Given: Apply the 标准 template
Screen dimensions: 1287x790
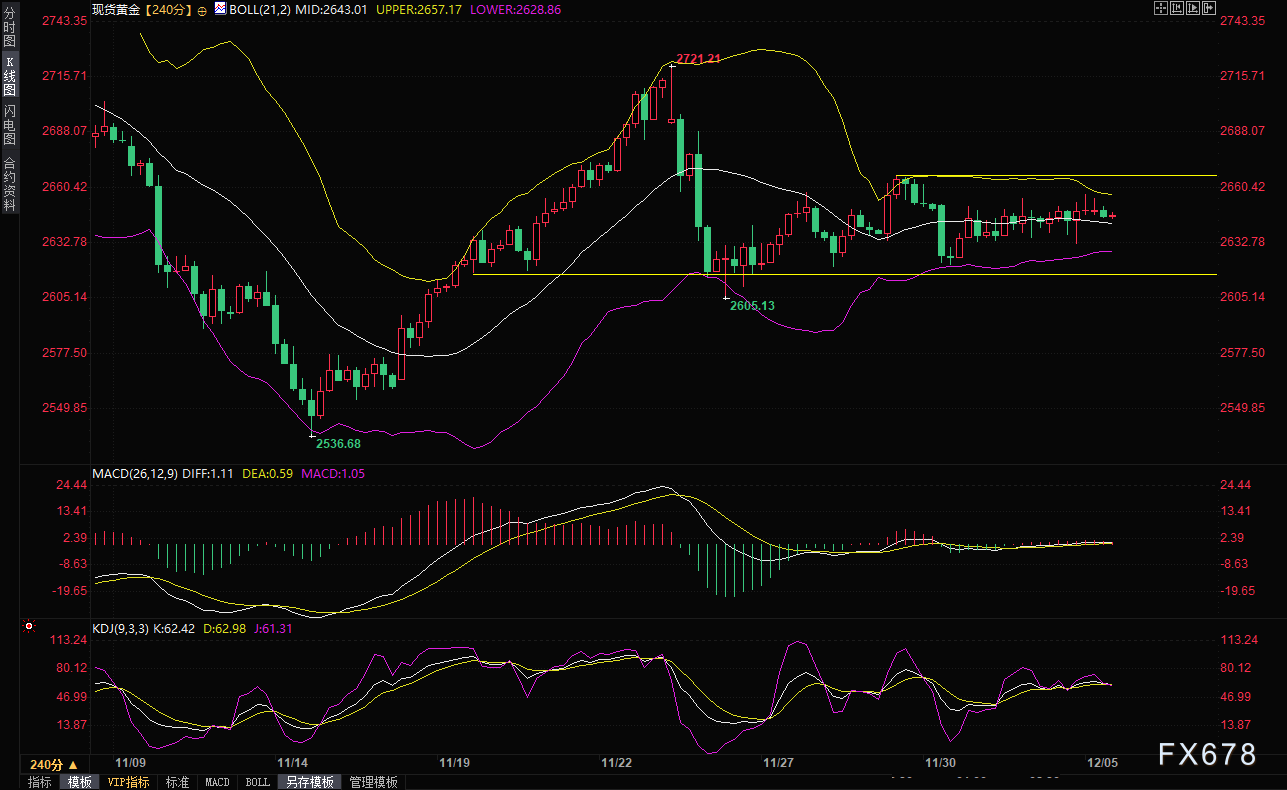Looking at the screenshot, I should click(177, 782).
